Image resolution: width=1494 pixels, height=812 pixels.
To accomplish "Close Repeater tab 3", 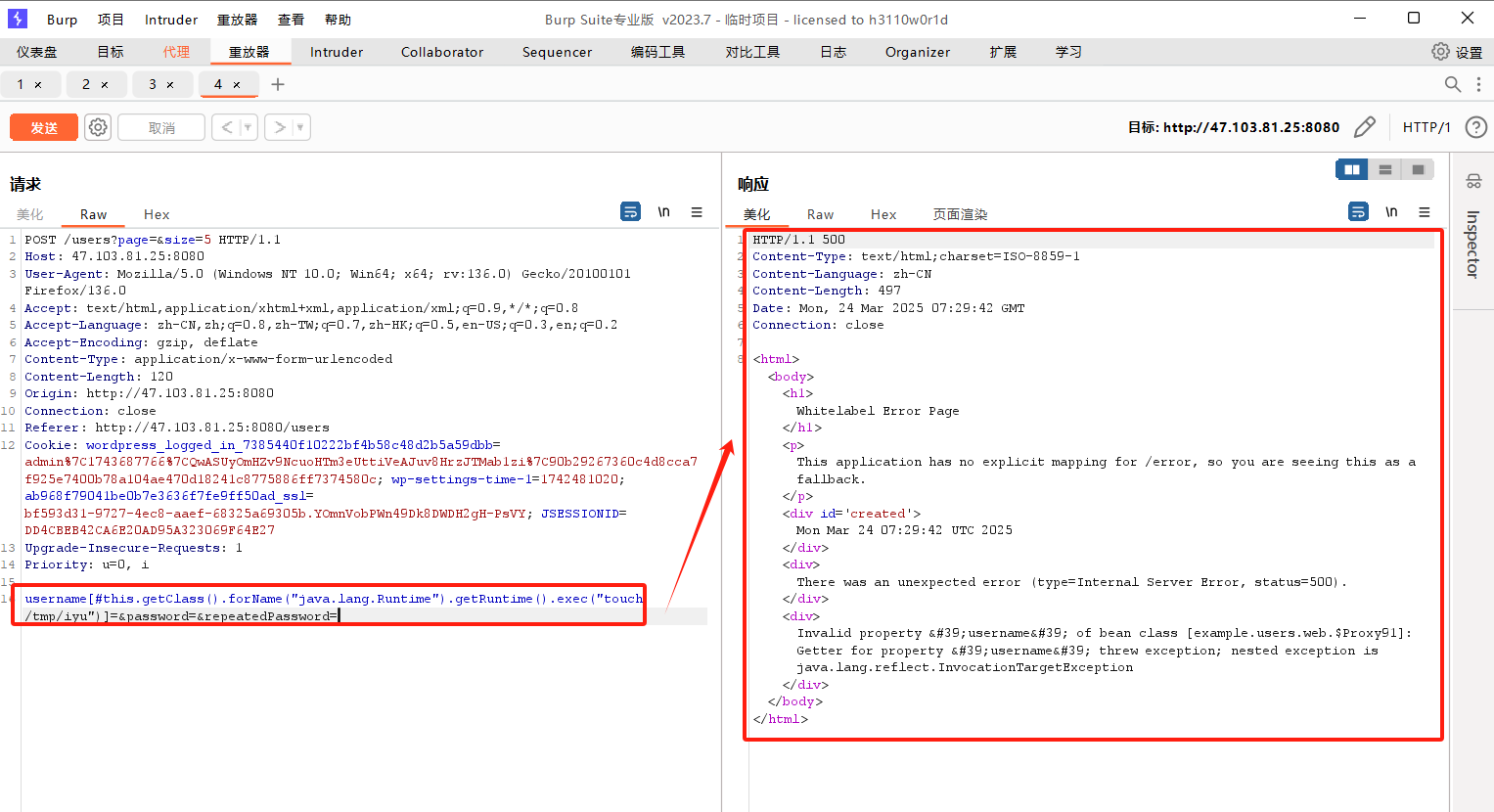I will 170,85.
